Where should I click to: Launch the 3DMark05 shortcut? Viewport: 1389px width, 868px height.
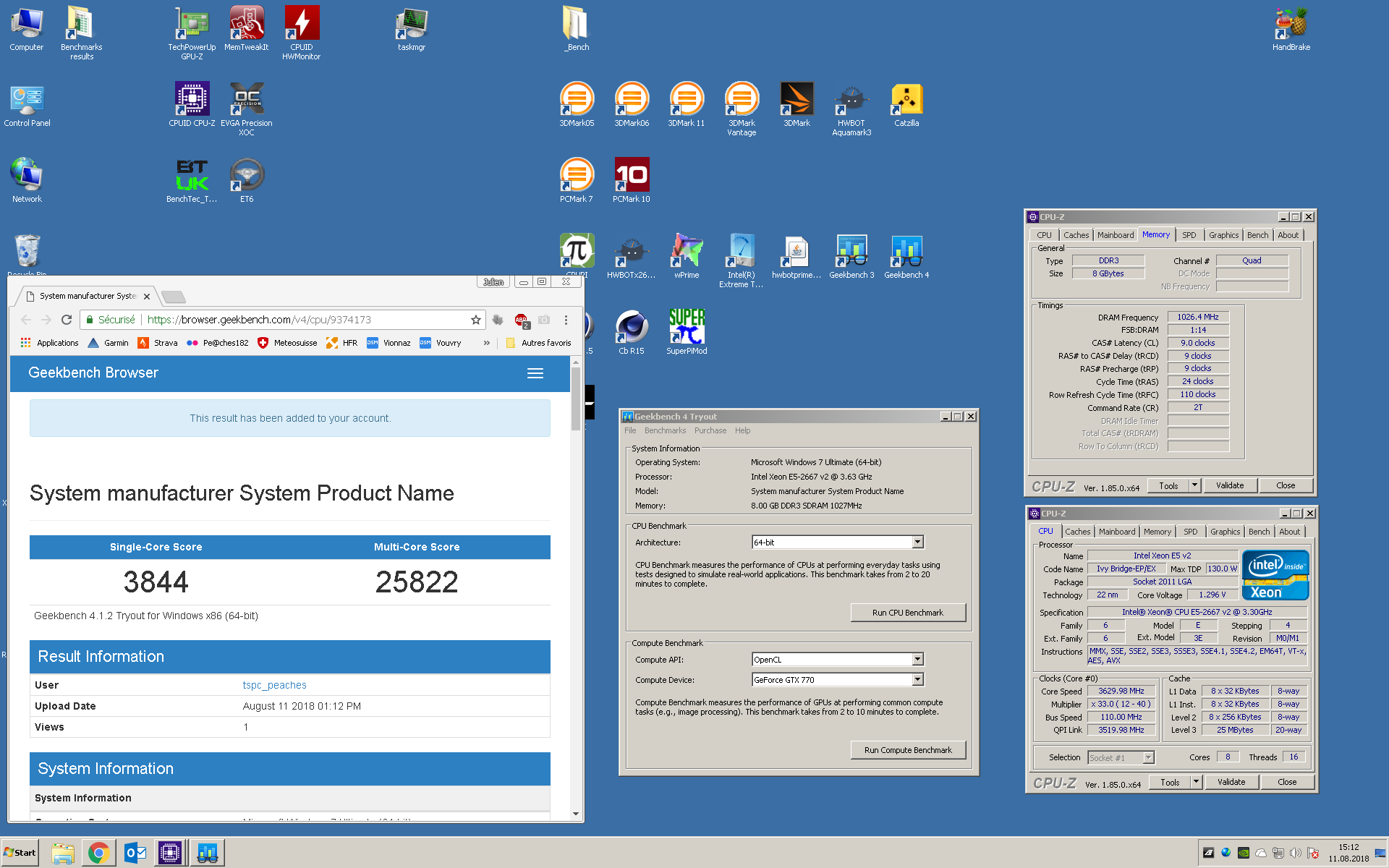pos(577,105)
